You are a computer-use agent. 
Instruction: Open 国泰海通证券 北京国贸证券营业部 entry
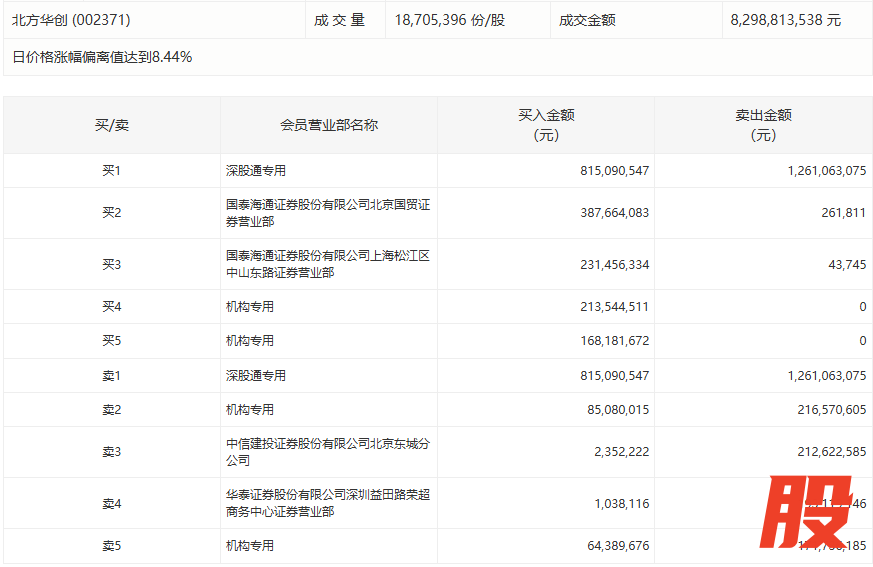click(328, 213)
